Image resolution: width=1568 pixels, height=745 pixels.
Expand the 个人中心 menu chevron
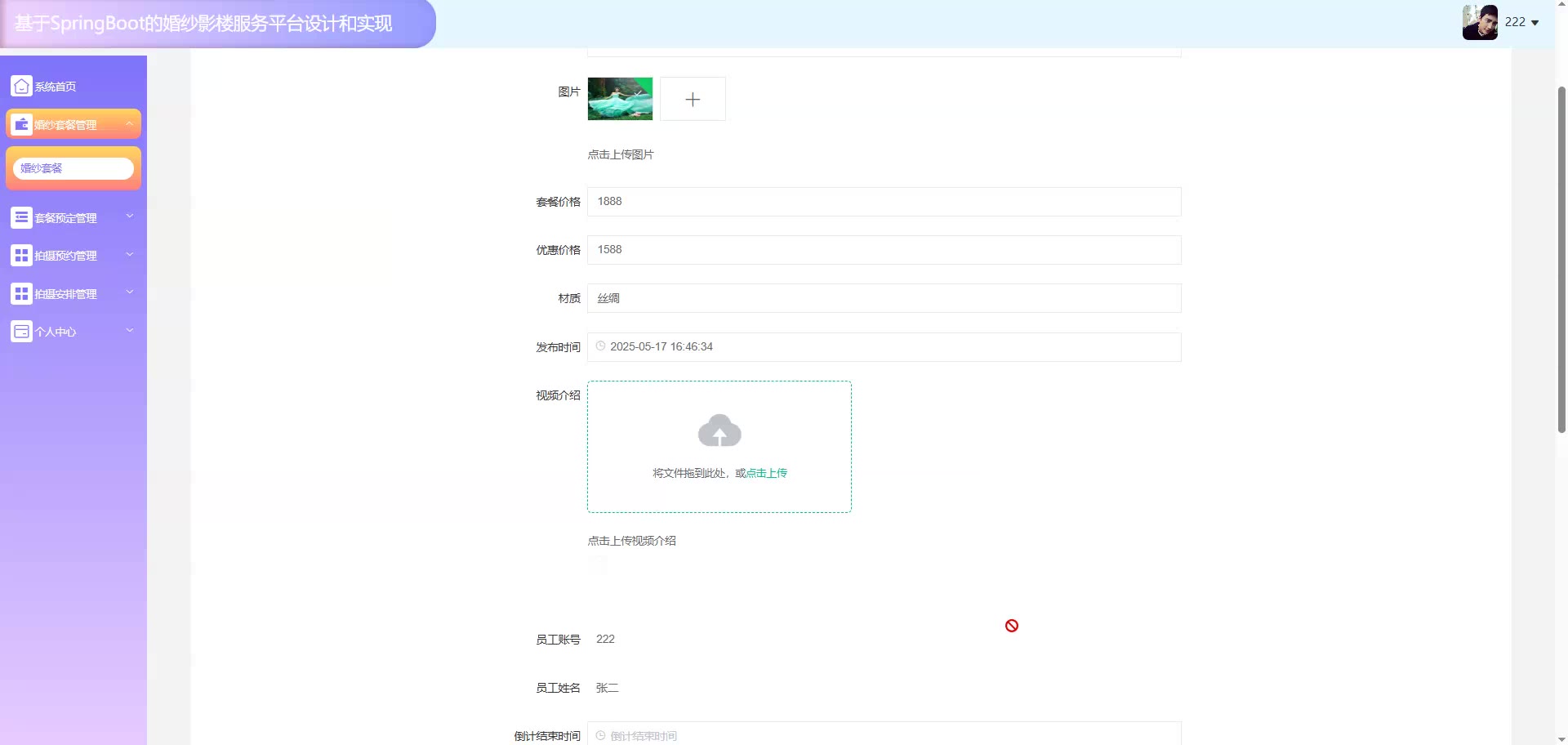tap(129, 330)
